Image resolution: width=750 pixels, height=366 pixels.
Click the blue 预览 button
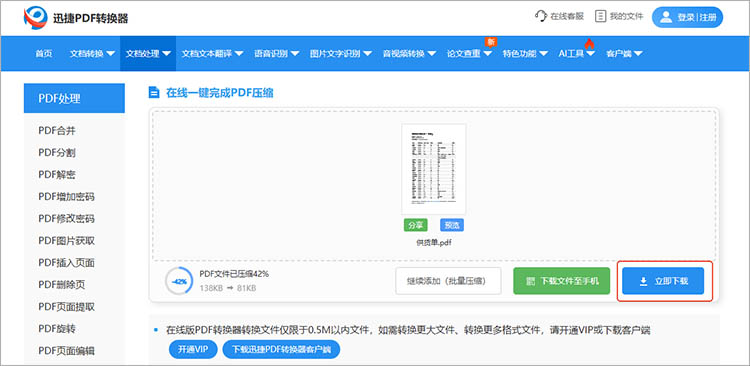452,225
